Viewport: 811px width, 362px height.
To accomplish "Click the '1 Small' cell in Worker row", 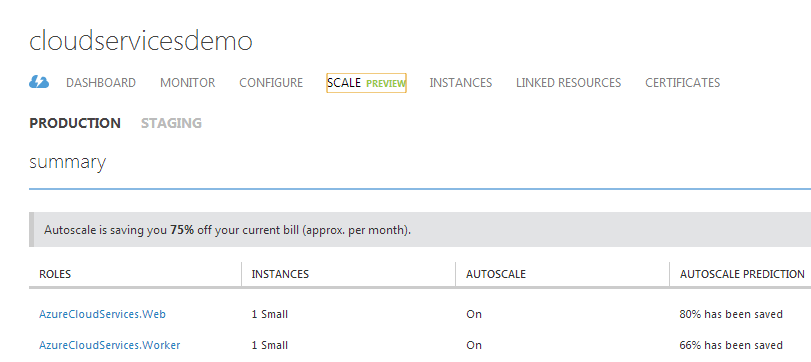I will point(270,345).
